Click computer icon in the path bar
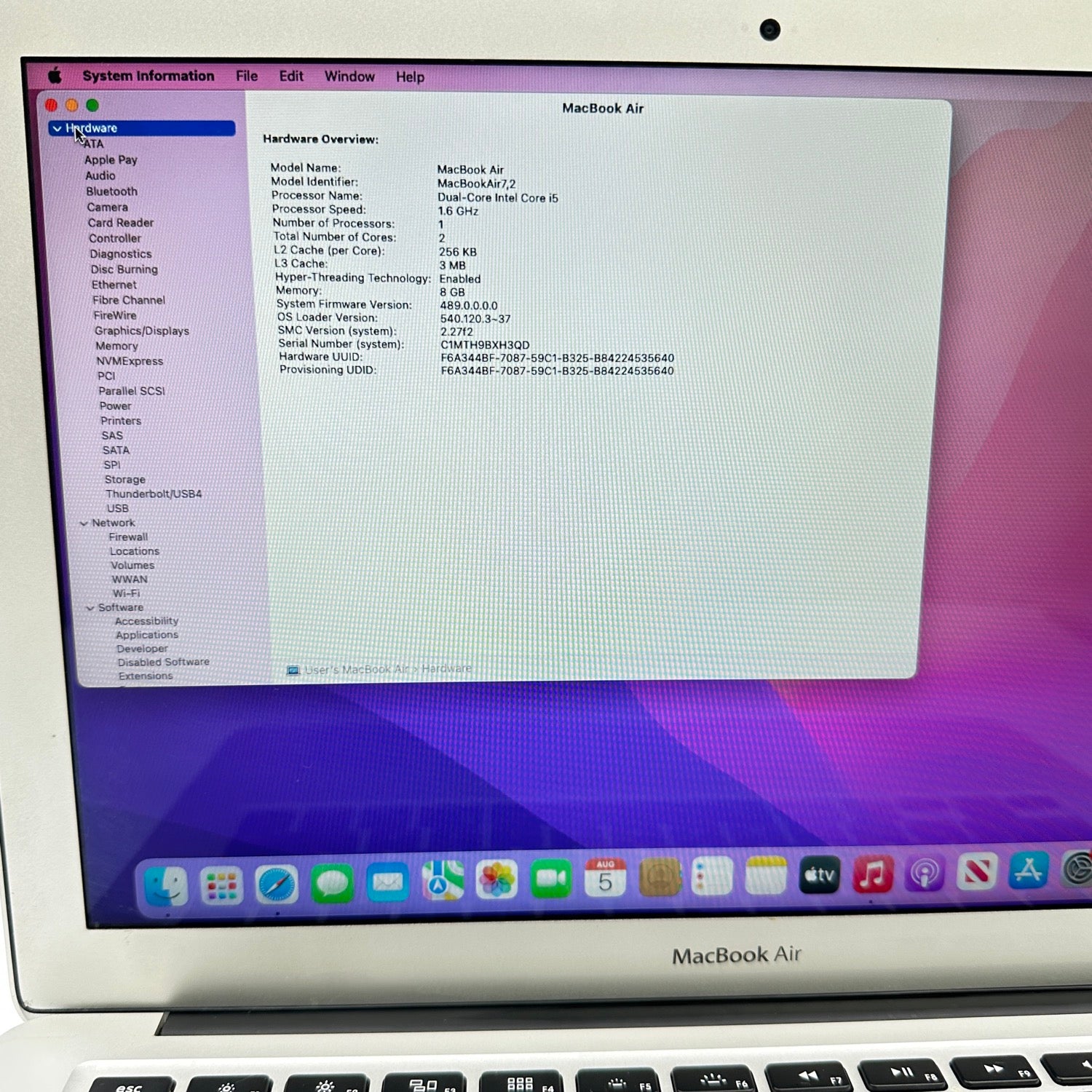This screenshot has width=1092, height=1092. (x=293, y=670)
